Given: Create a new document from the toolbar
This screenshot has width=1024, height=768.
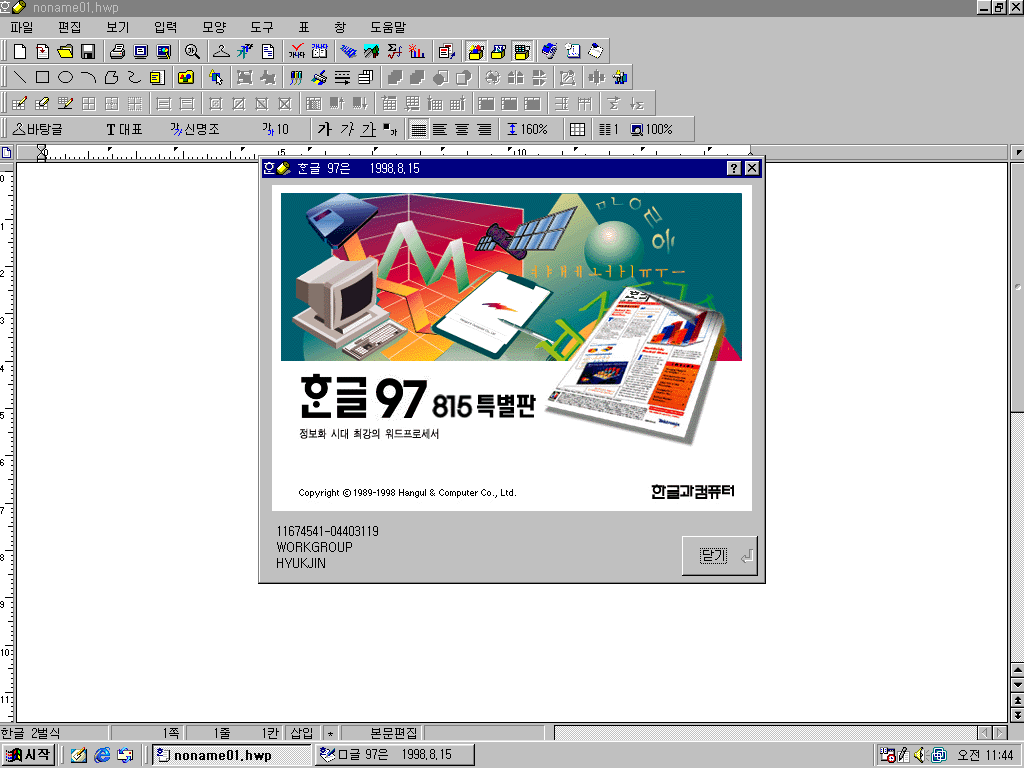Looking at the screenshot, I should pyautogui.click(x=20, y=52).
